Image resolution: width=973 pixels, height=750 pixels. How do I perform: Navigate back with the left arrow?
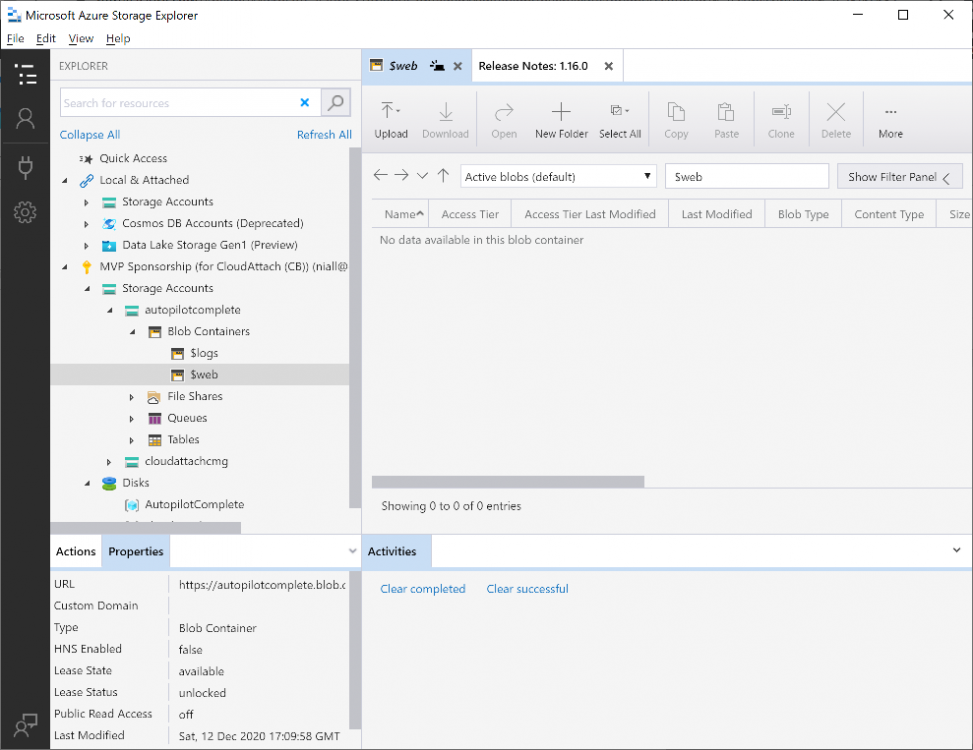click(x=380, y=176)
